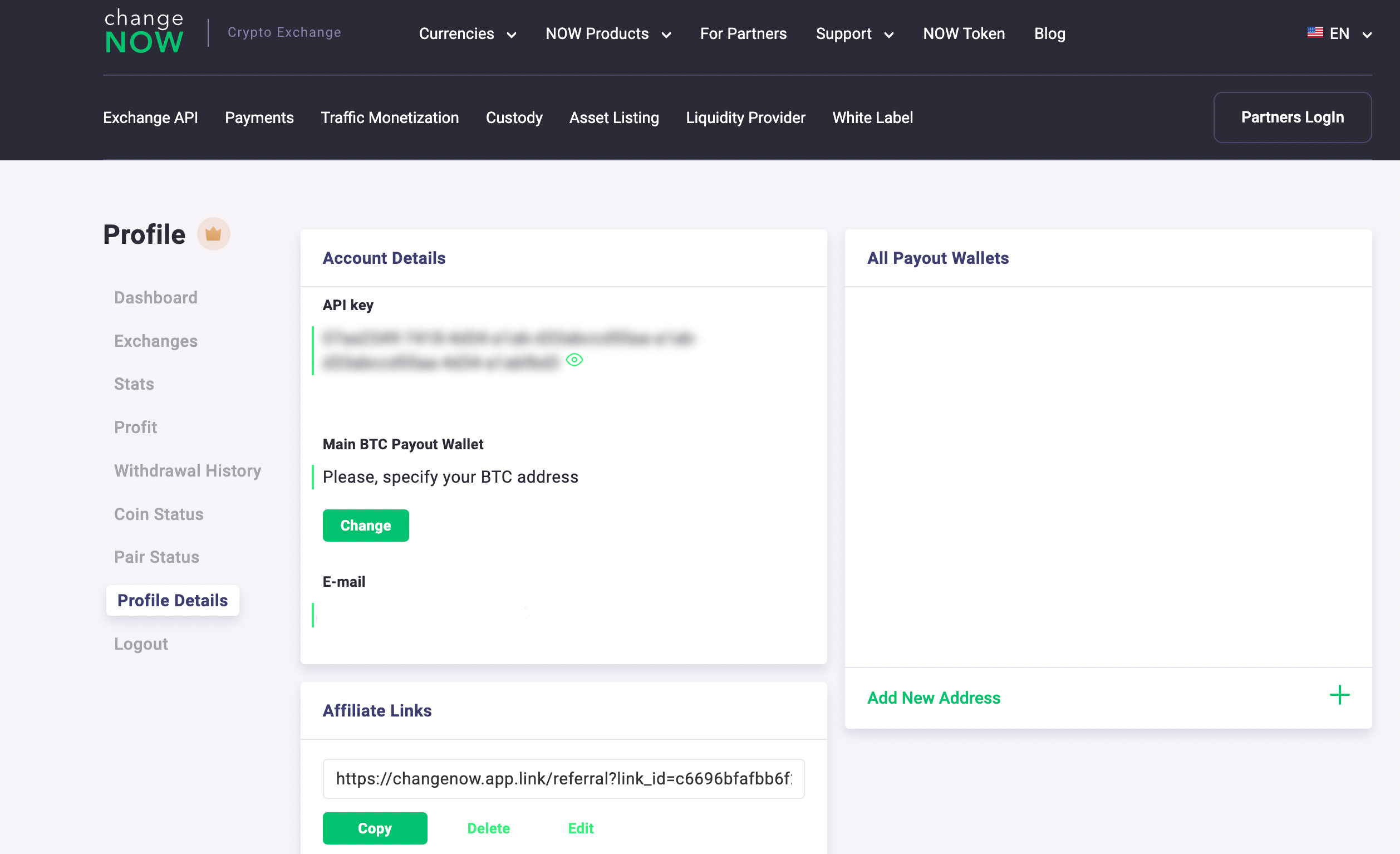Click the Affiliate Links heading
The image size is (1400, 854).
click(x=377, y=710)
